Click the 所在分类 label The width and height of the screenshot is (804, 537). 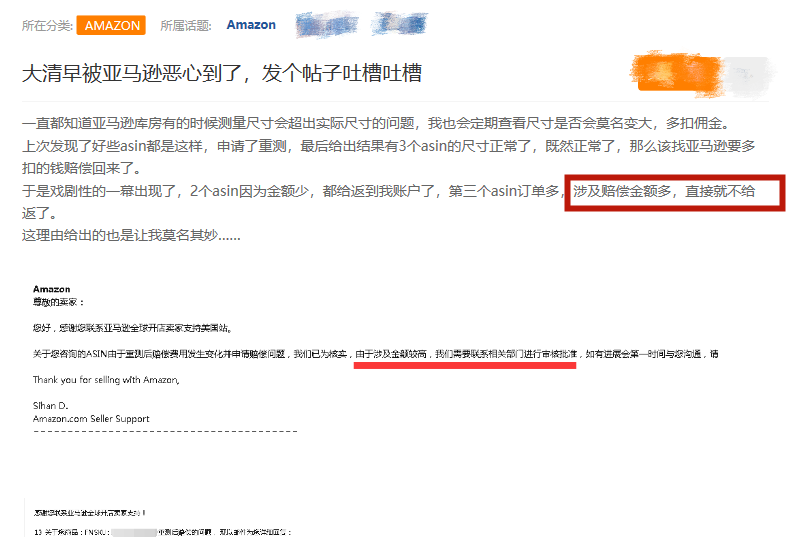(47, 26)
